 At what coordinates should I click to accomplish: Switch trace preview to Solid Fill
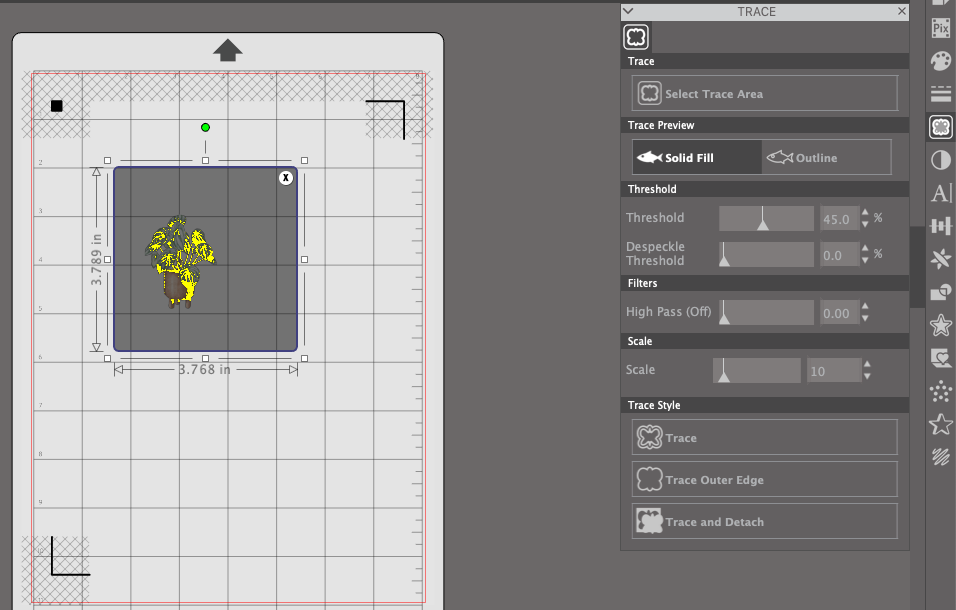click(697, 157)
